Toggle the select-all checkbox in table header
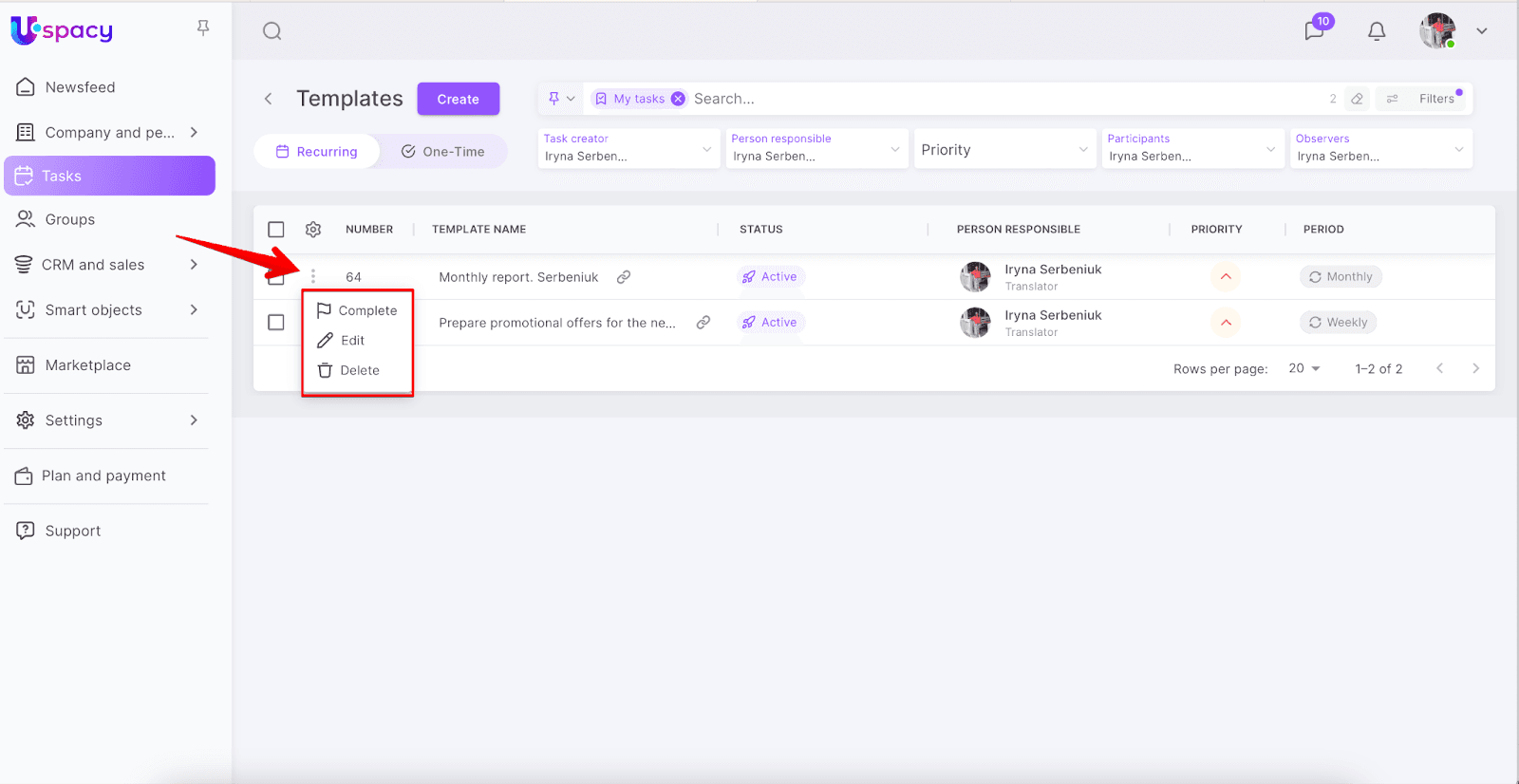Viewport: 1519px width, 784px height. click(x=276, y=230)
